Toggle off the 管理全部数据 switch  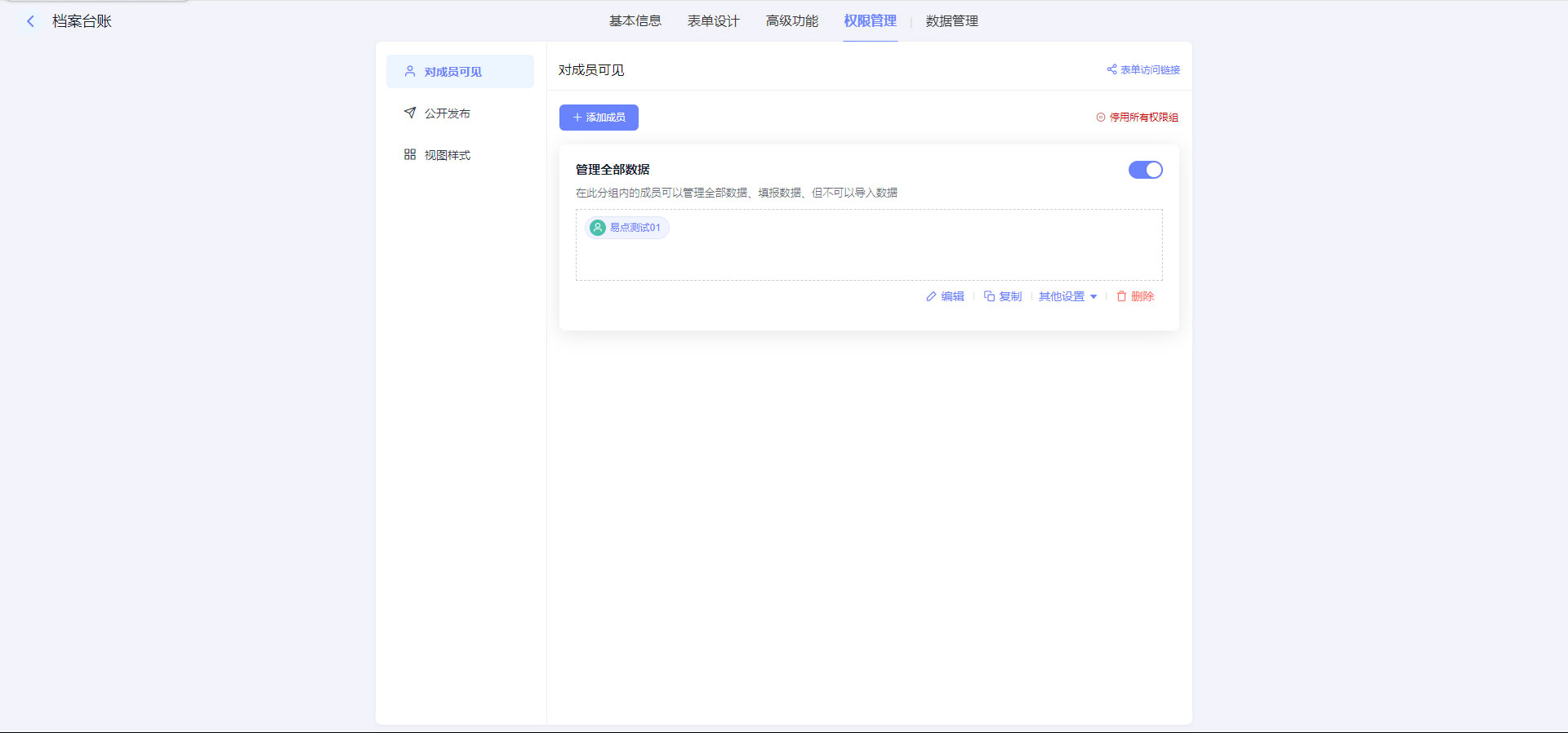1145,170
